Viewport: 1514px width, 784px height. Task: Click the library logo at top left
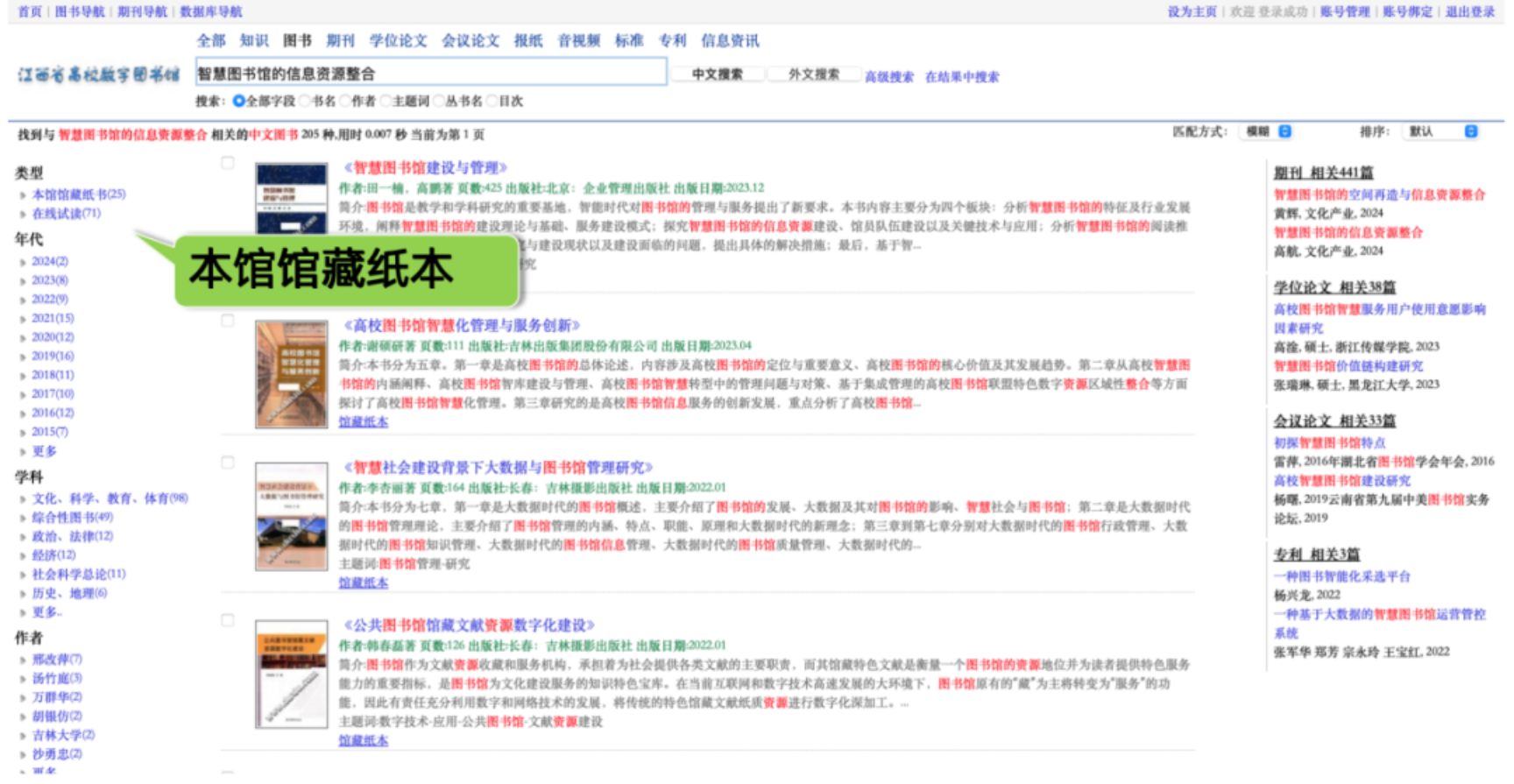[x=98, y=74]
